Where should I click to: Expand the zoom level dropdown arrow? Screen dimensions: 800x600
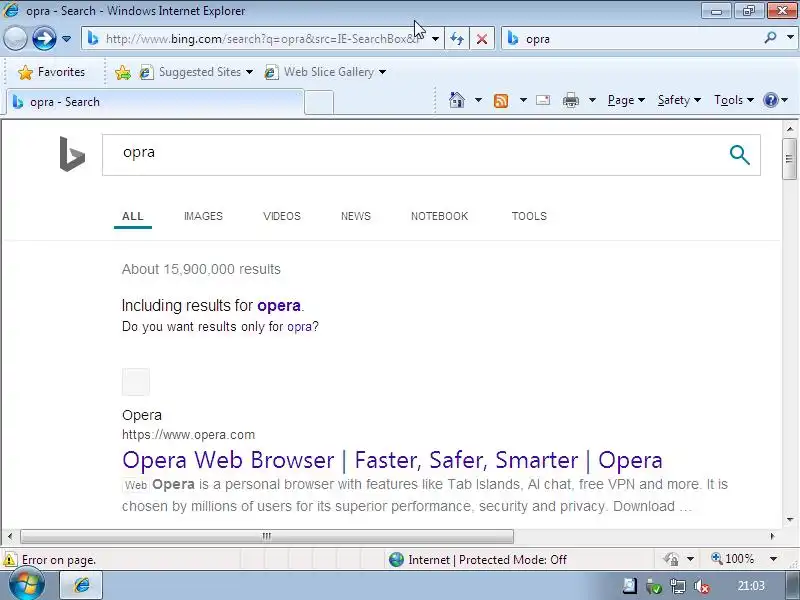pyautogui.click(x=773, y=559)
